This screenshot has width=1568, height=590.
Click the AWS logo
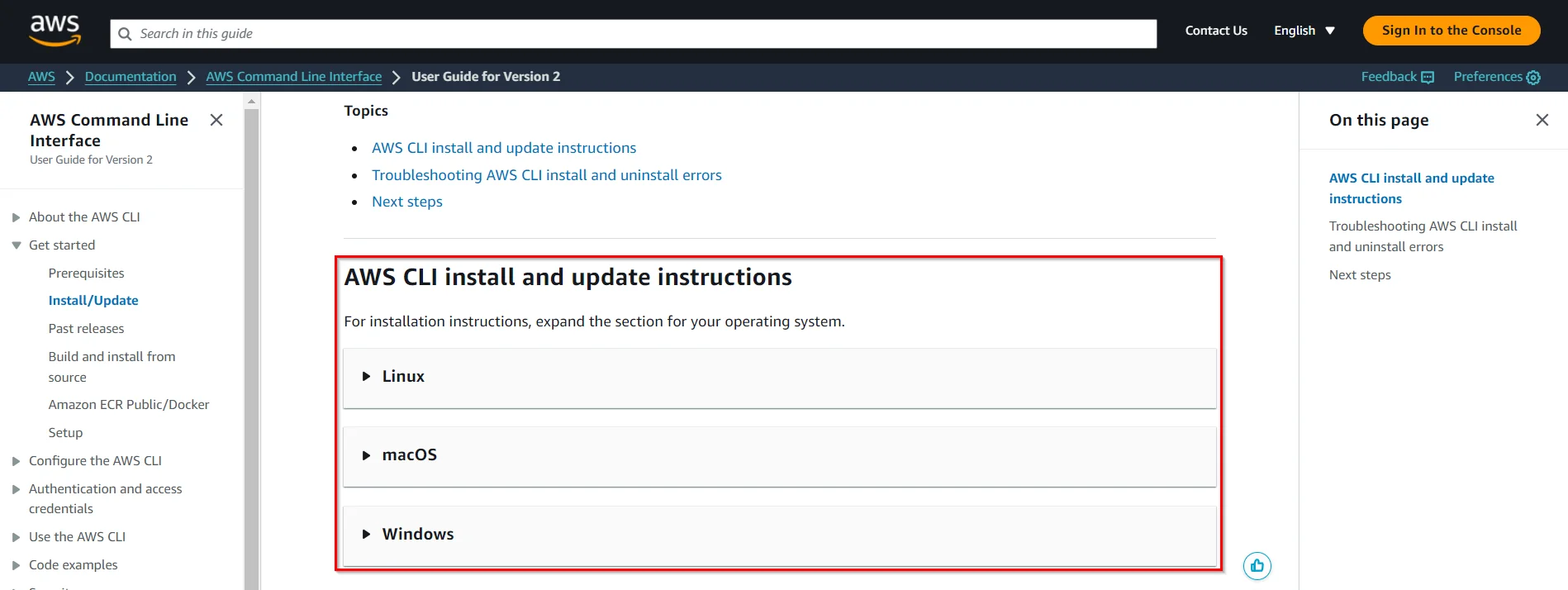coord(55,31)
